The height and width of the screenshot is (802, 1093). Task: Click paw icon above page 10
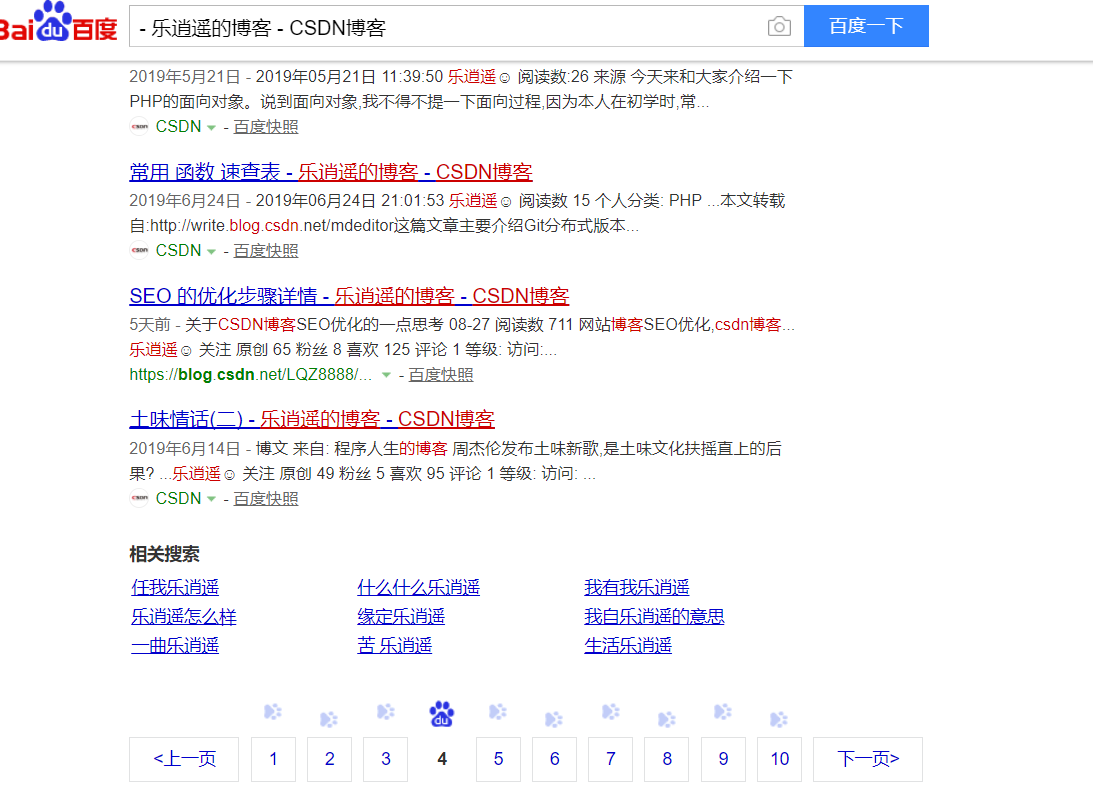coord(779,718)
